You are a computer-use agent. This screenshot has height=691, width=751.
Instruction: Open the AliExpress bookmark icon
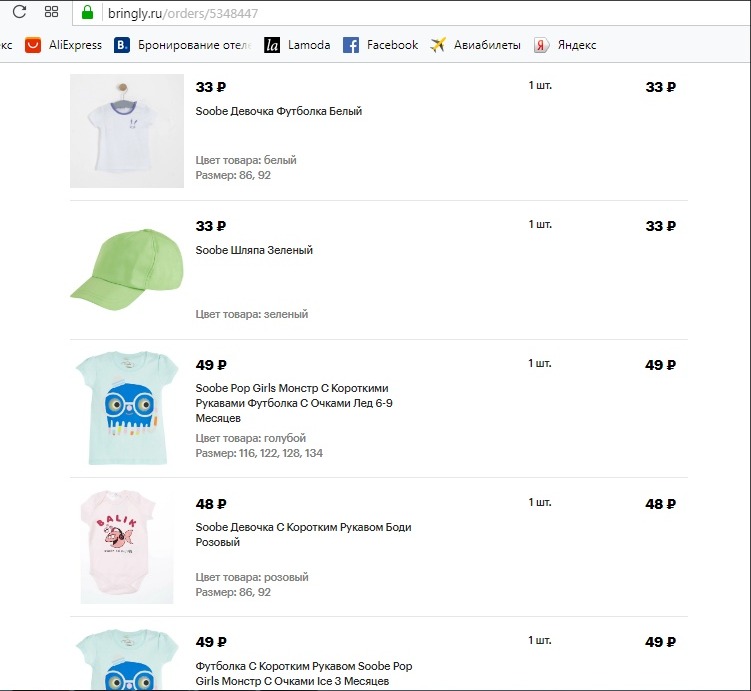[33, 45]
